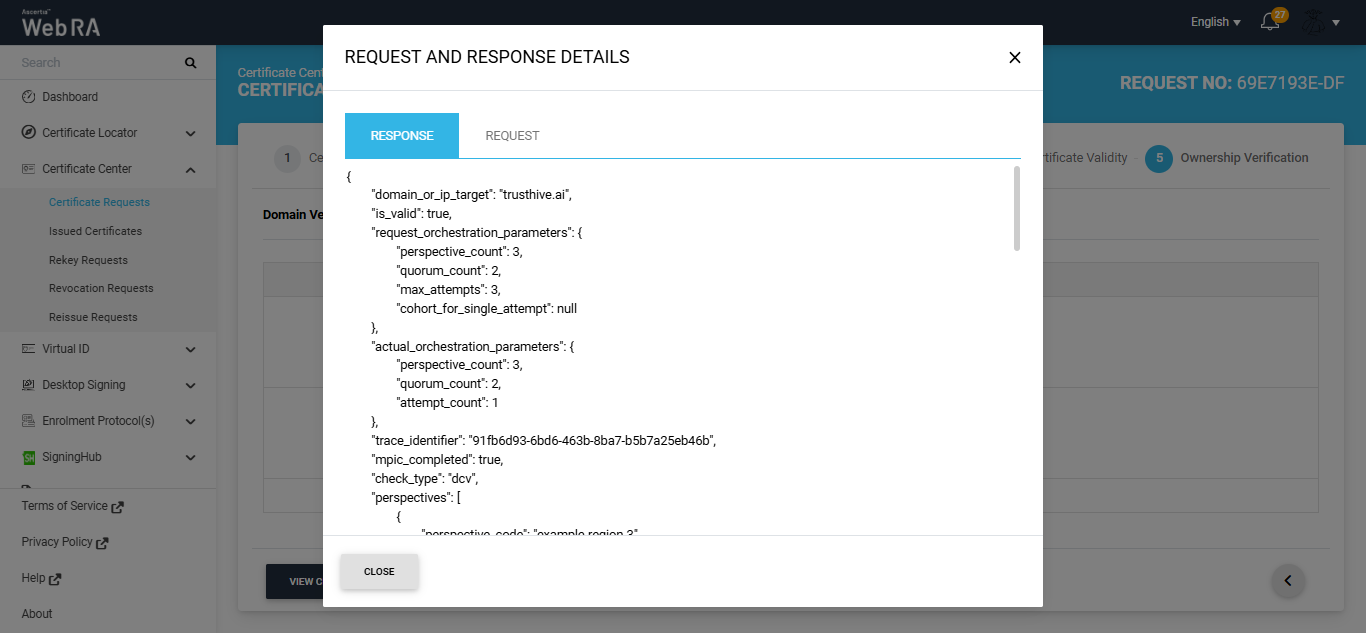
Task: Click the About link
Action: coord(37,614)
